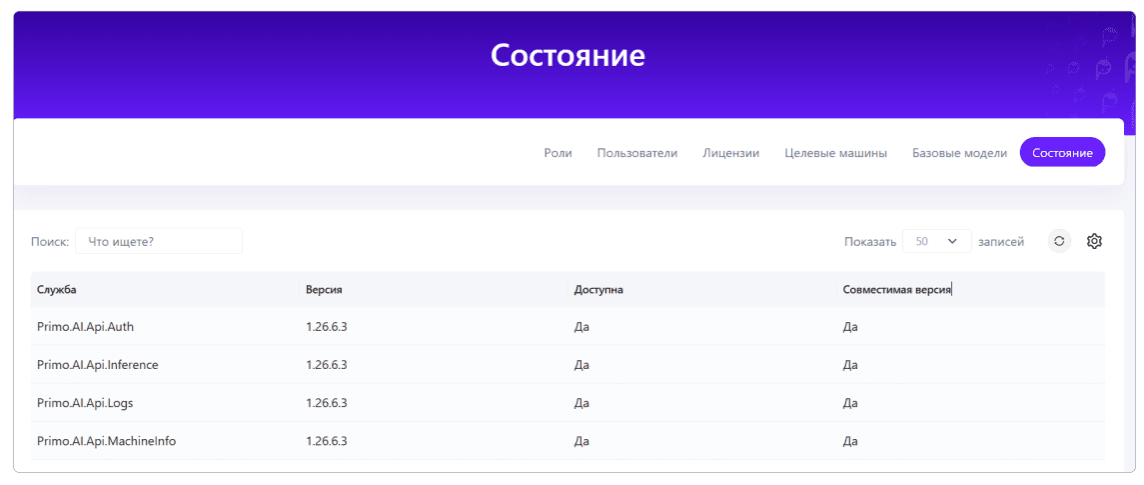Click the Совместимая версия value in the Auth row
Viewport: 1144px width, 485px height.
(850, 327)
